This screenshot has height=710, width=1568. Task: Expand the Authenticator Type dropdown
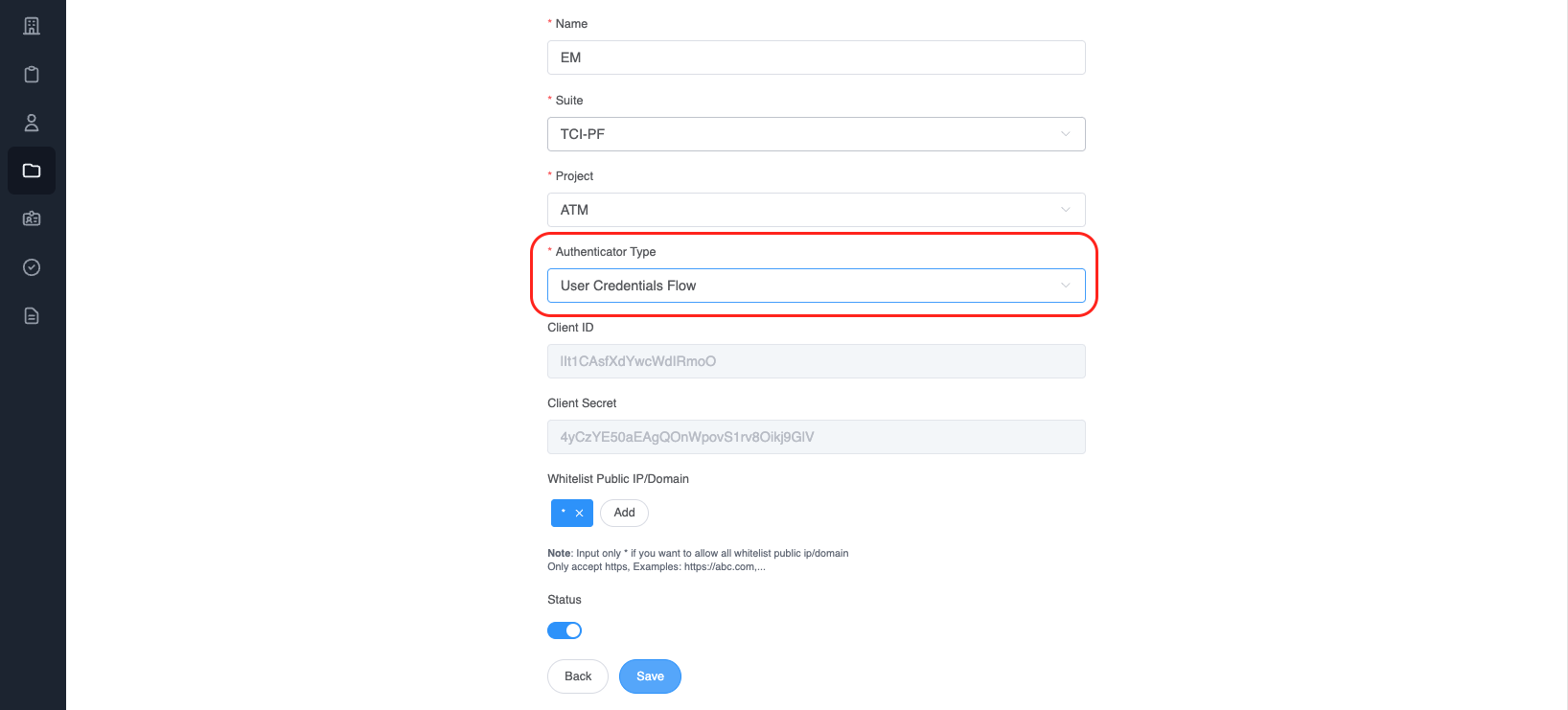pos(816,286)
